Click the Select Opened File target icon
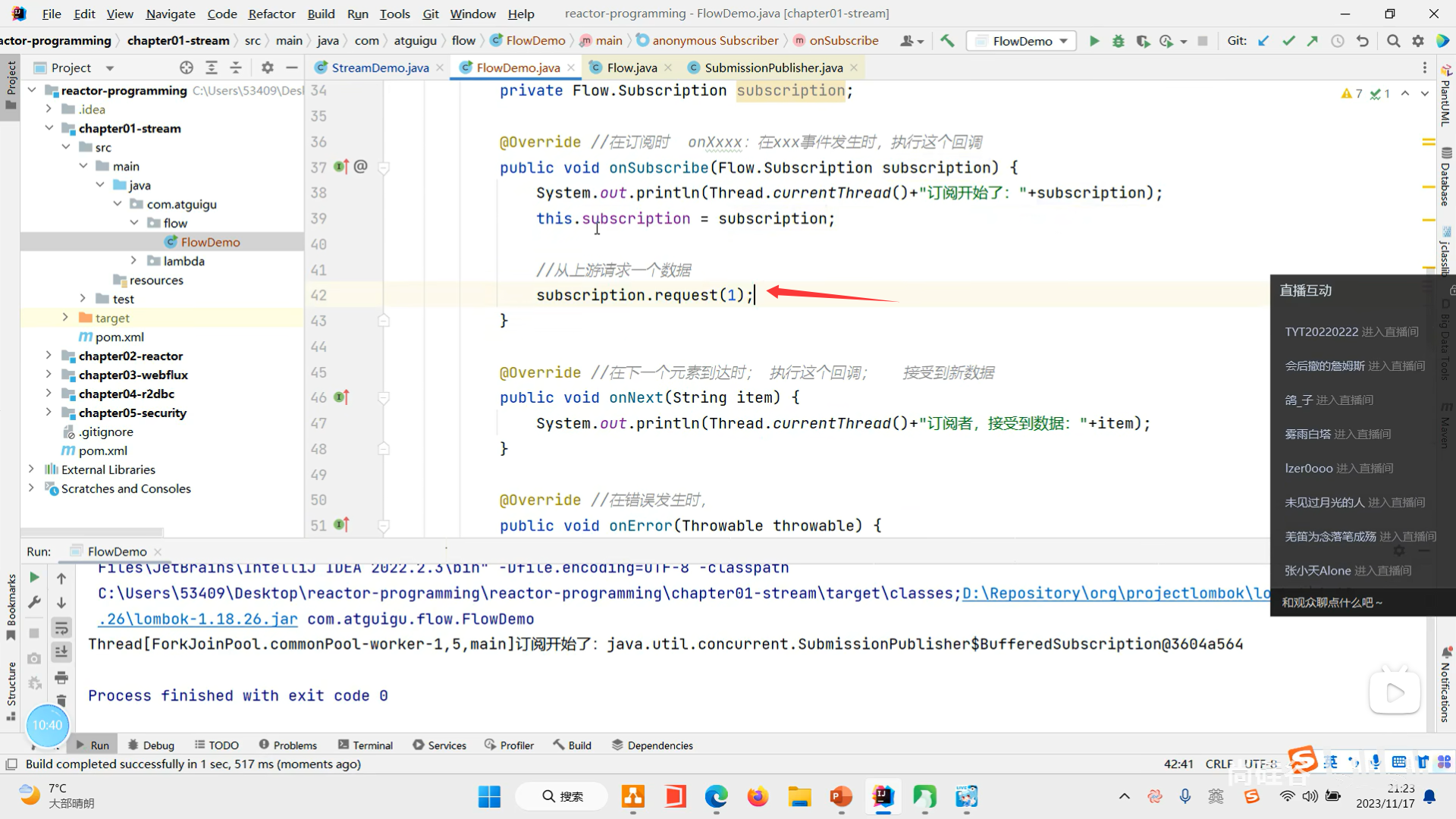 [x=187, y=67]
